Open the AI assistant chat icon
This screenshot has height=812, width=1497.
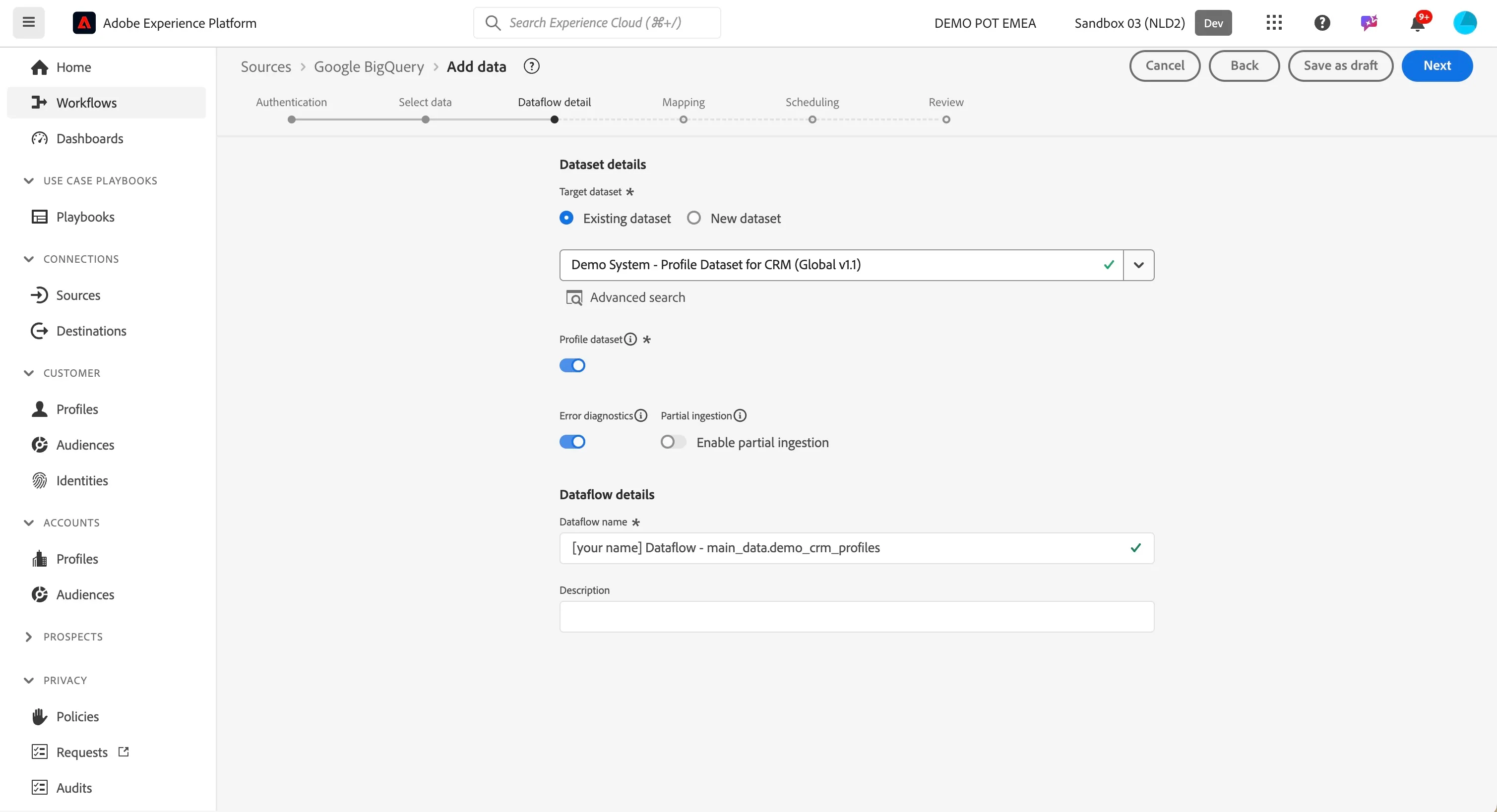tap(1369, 23)
